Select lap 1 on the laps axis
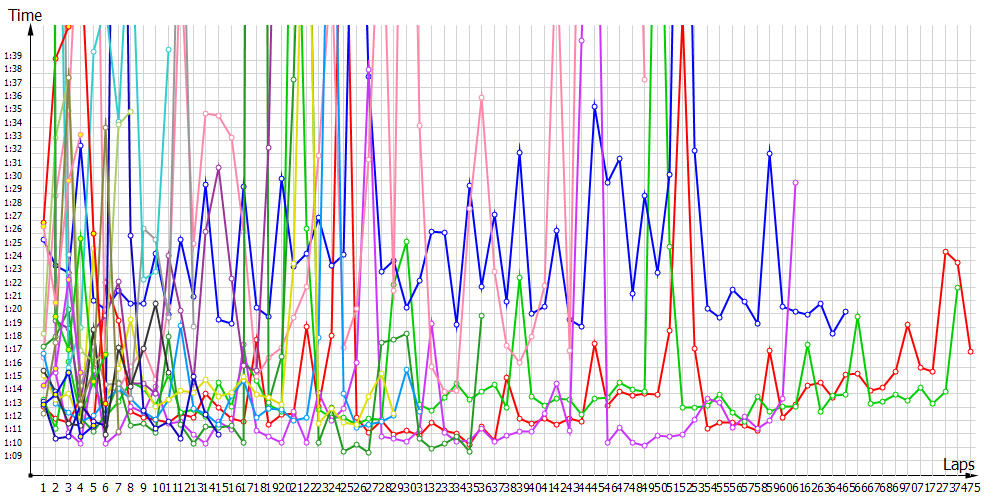 pos(43,488)
